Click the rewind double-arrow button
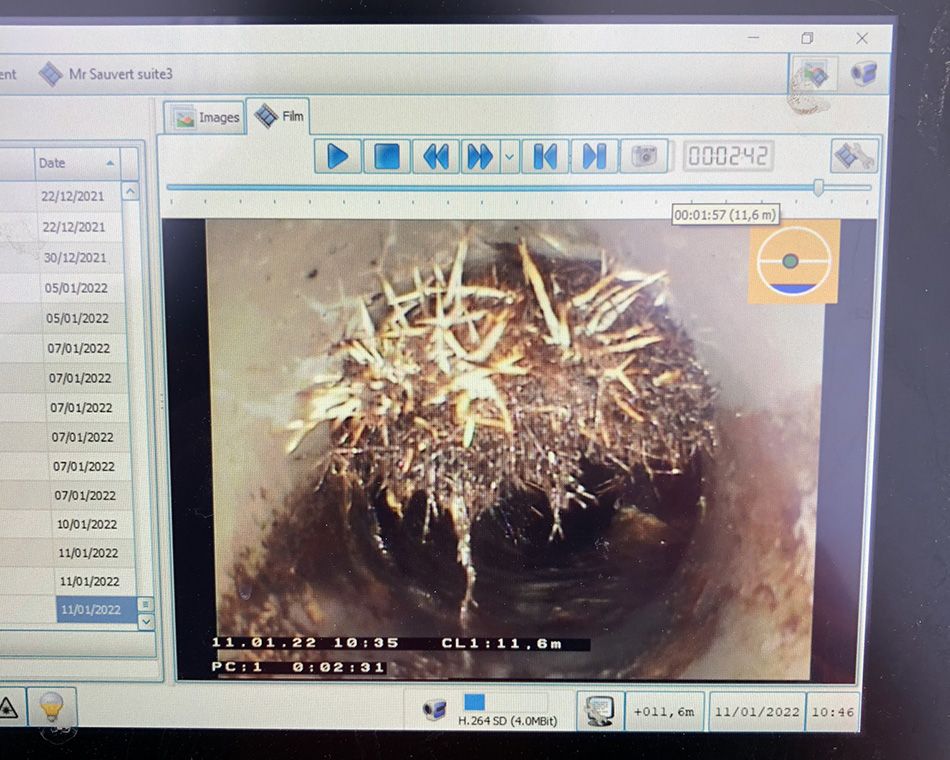 pyautogui.click(x=436, y=156)
